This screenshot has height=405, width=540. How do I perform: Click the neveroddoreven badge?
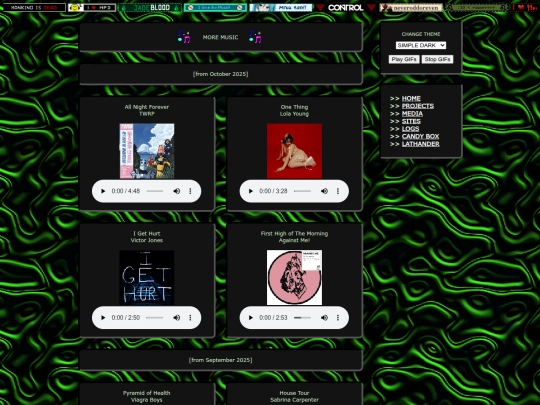pyautogui.click(x=411, y=7)
